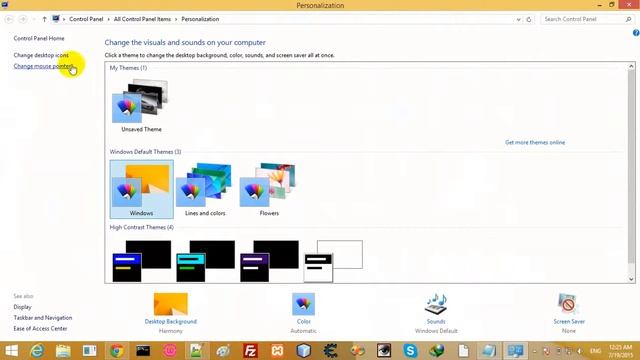Expand the address bar history dropdown

[x=518, y=19]
